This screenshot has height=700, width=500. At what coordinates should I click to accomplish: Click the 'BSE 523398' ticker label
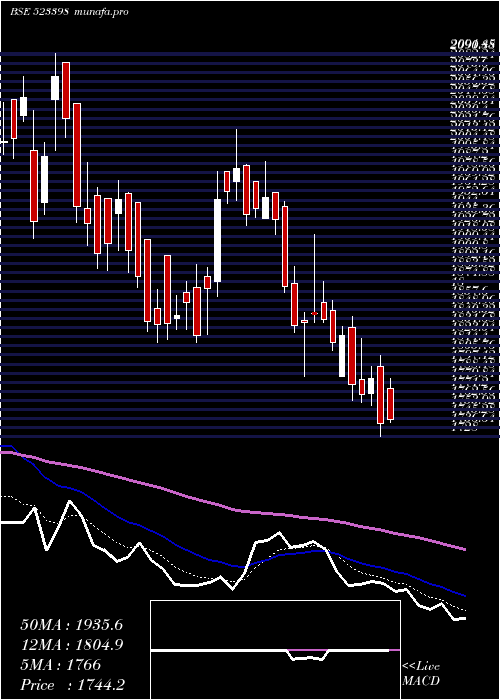(x=39, y=12)
